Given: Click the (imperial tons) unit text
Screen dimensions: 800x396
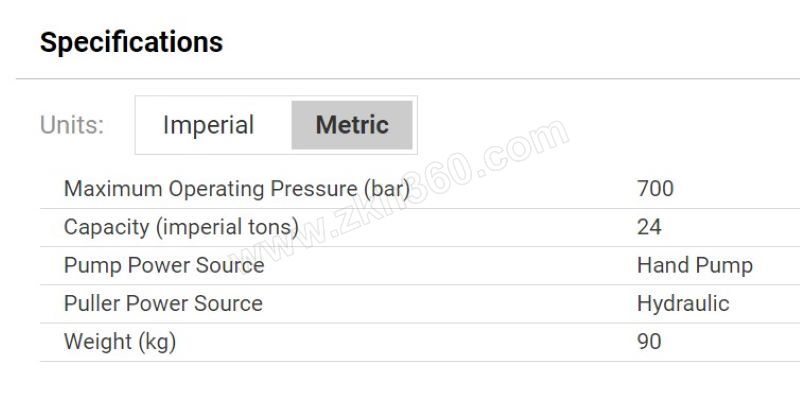Looking at the screenshot, I should [227, 227].
